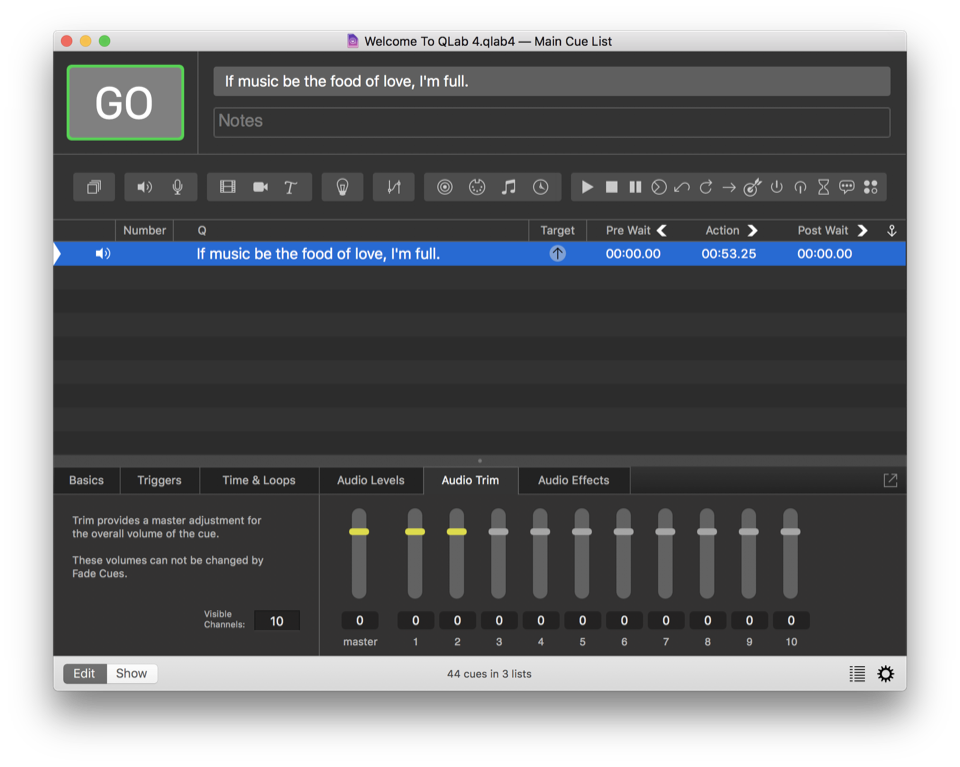Open the Audio Levels tab
The height and width of the screenshot is (767, 960).
click(371, 480)
